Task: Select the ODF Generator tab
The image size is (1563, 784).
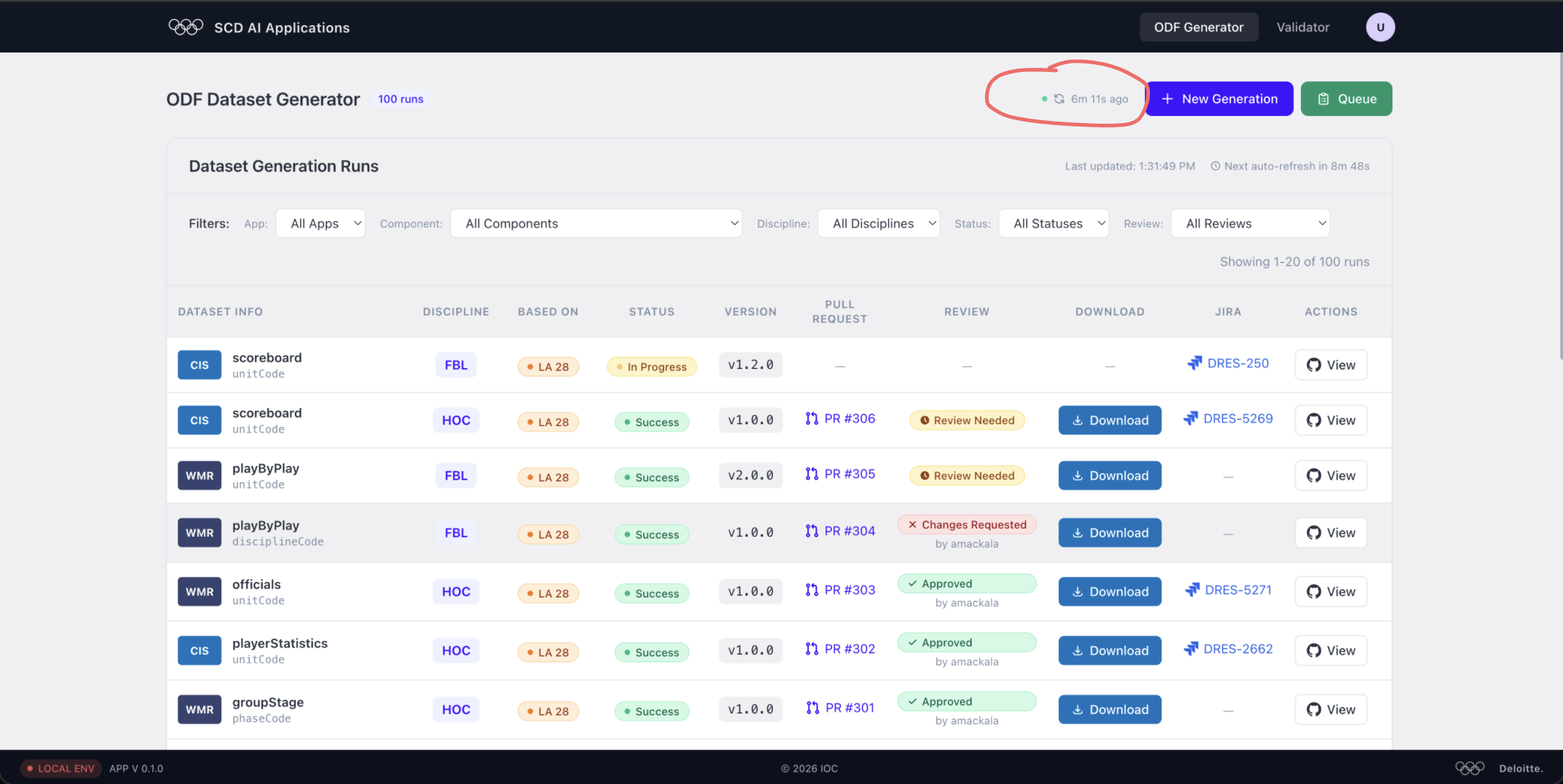Action: [1199, 27]
